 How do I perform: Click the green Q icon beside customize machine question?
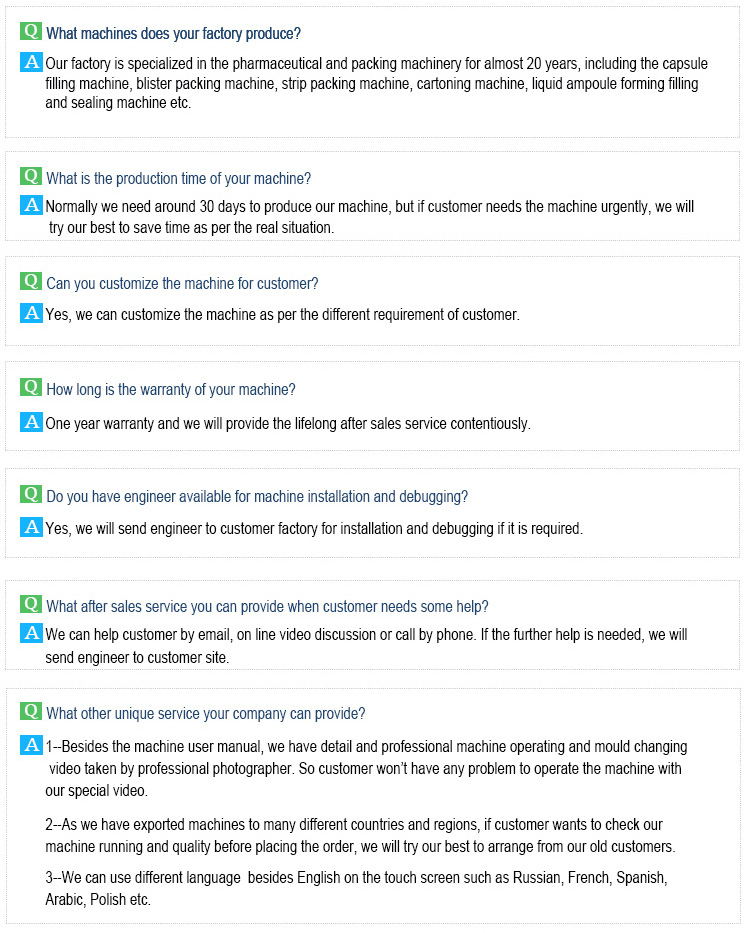pyautogui.click(x=30, y=281)
